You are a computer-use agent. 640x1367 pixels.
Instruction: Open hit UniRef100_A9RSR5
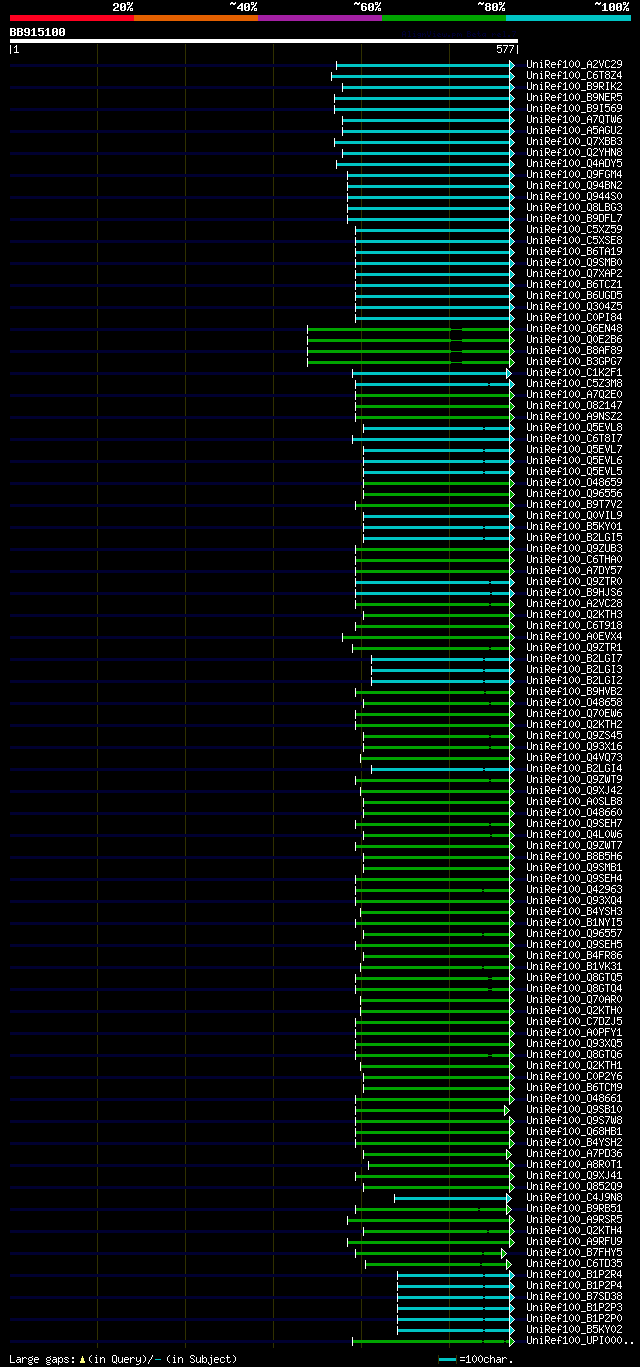(574, 1219)
